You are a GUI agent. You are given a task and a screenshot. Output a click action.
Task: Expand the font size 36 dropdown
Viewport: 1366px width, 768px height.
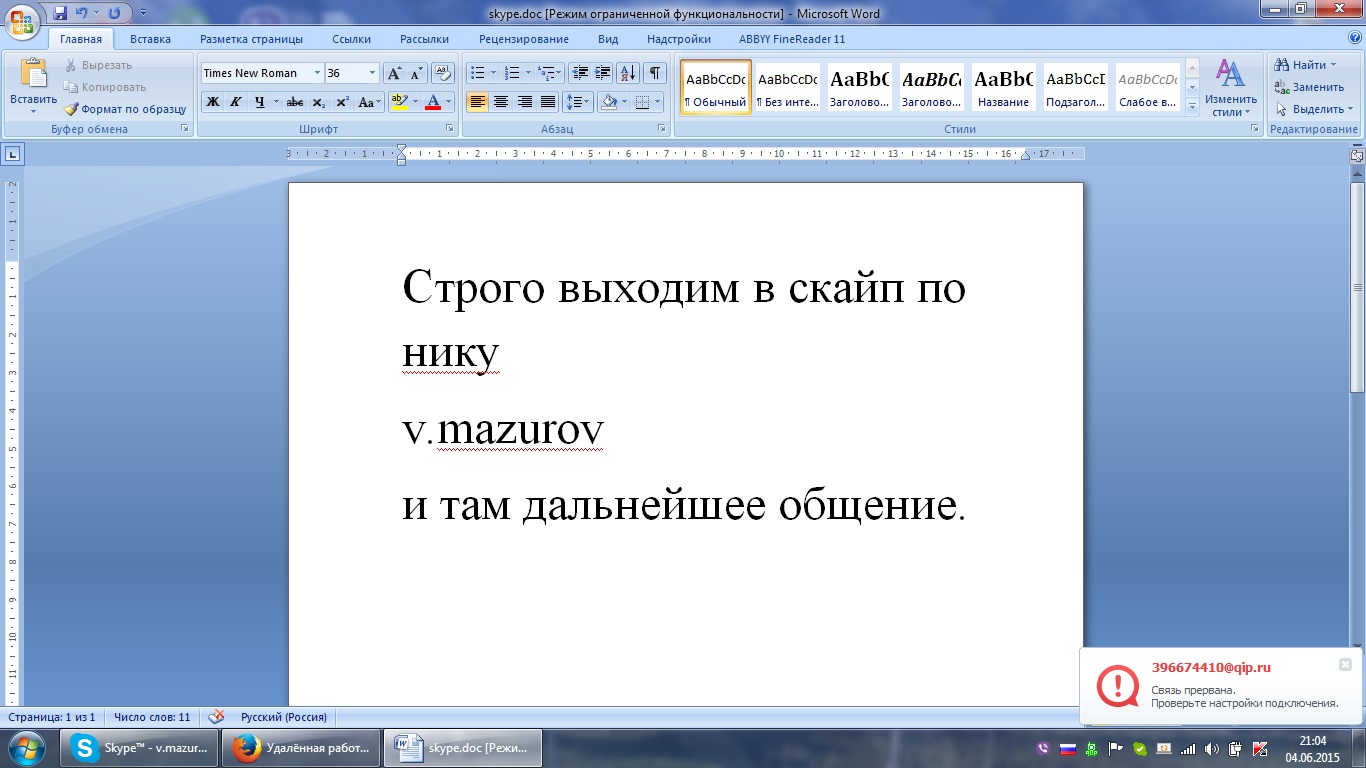click(x=373, y=73)
